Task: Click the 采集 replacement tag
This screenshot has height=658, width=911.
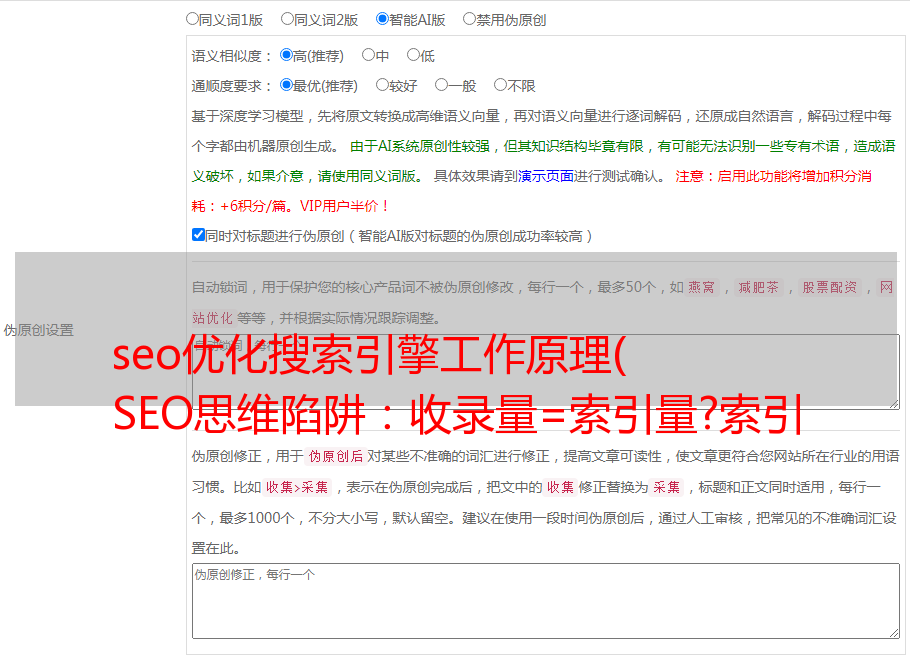Action: (666, 487)
